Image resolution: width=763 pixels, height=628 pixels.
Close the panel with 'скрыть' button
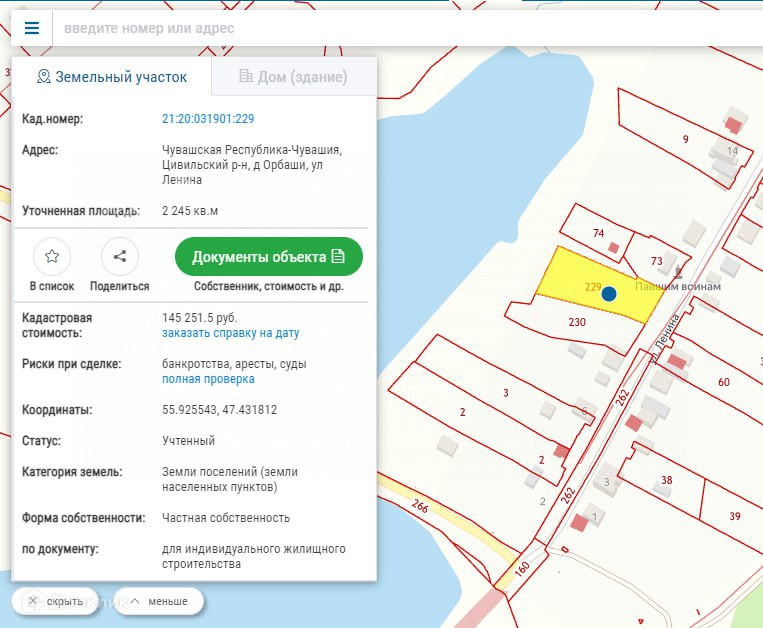(56, 601)
